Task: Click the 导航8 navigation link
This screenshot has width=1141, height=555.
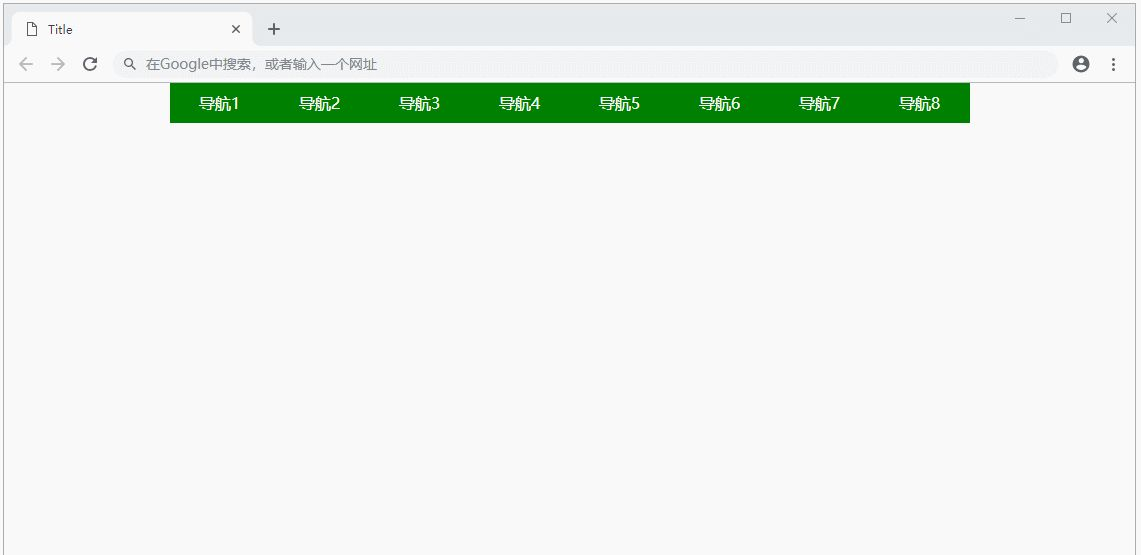Action: [919, 104]
